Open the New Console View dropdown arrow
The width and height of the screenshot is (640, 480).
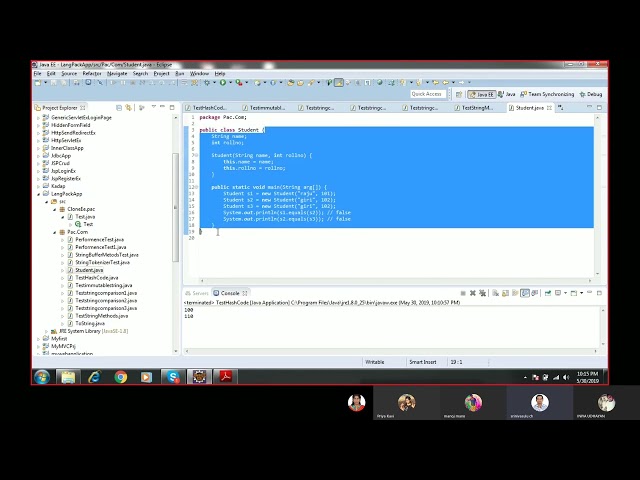coord(582,293)
